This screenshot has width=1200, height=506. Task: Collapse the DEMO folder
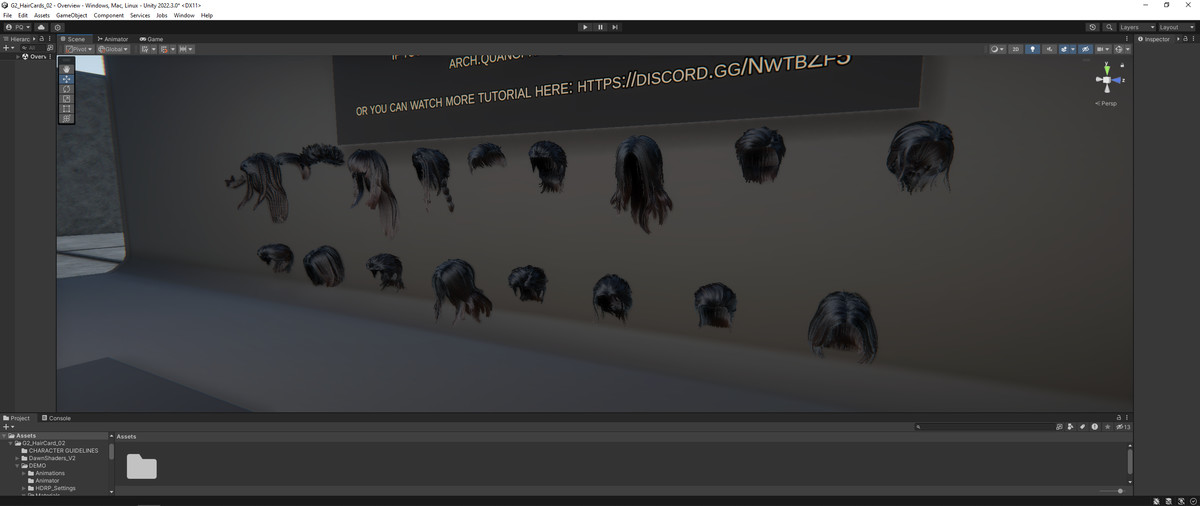17,466
